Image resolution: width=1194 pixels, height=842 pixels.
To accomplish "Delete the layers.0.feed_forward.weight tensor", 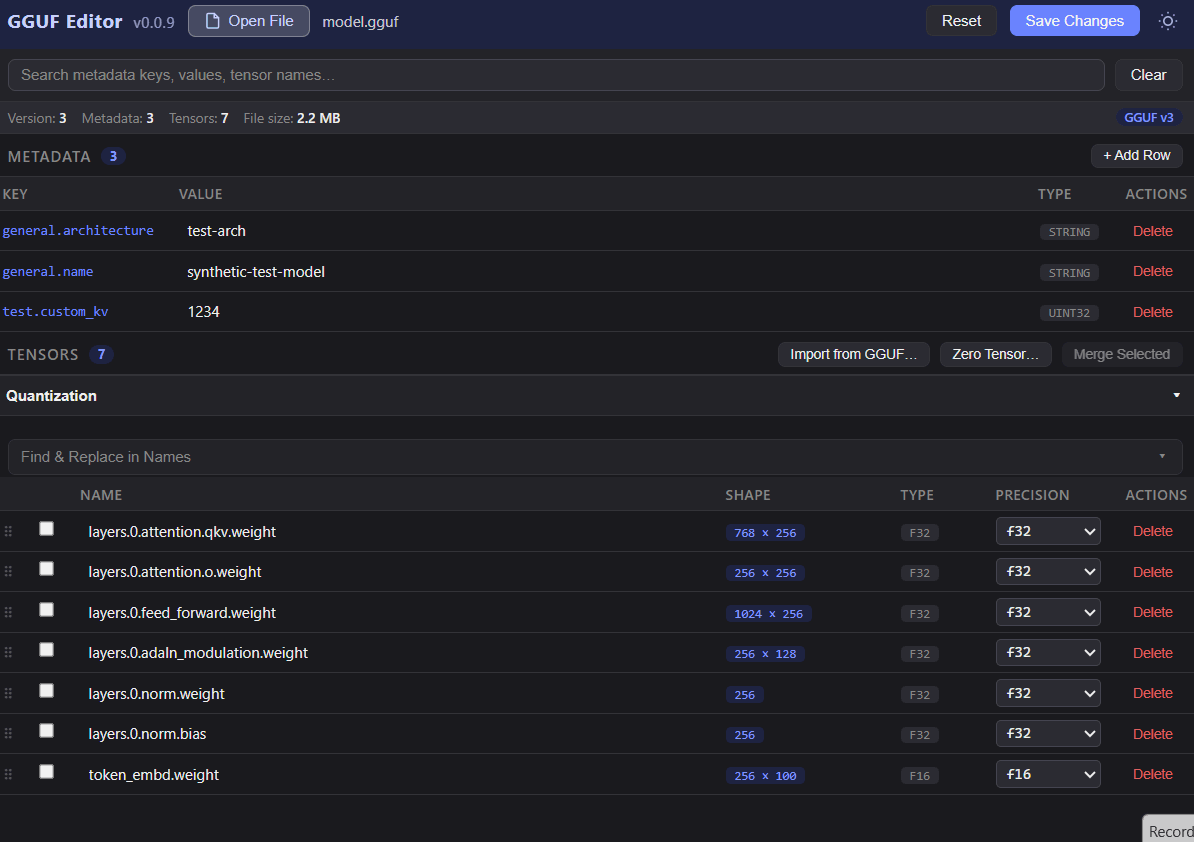I will click(1153, 612).
